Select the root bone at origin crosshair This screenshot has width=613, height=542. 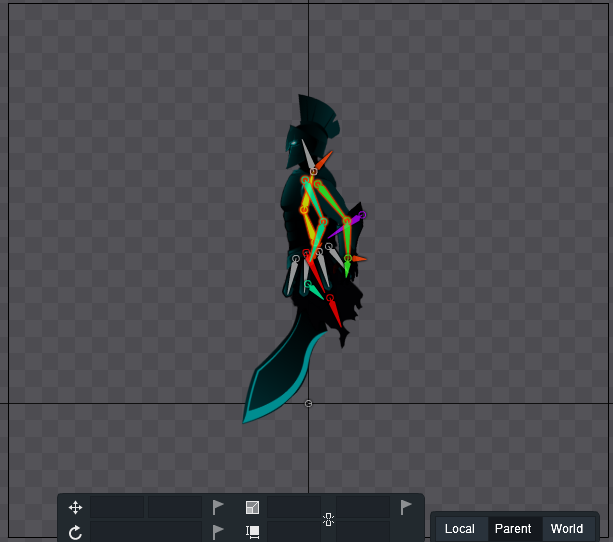point(308,403)
